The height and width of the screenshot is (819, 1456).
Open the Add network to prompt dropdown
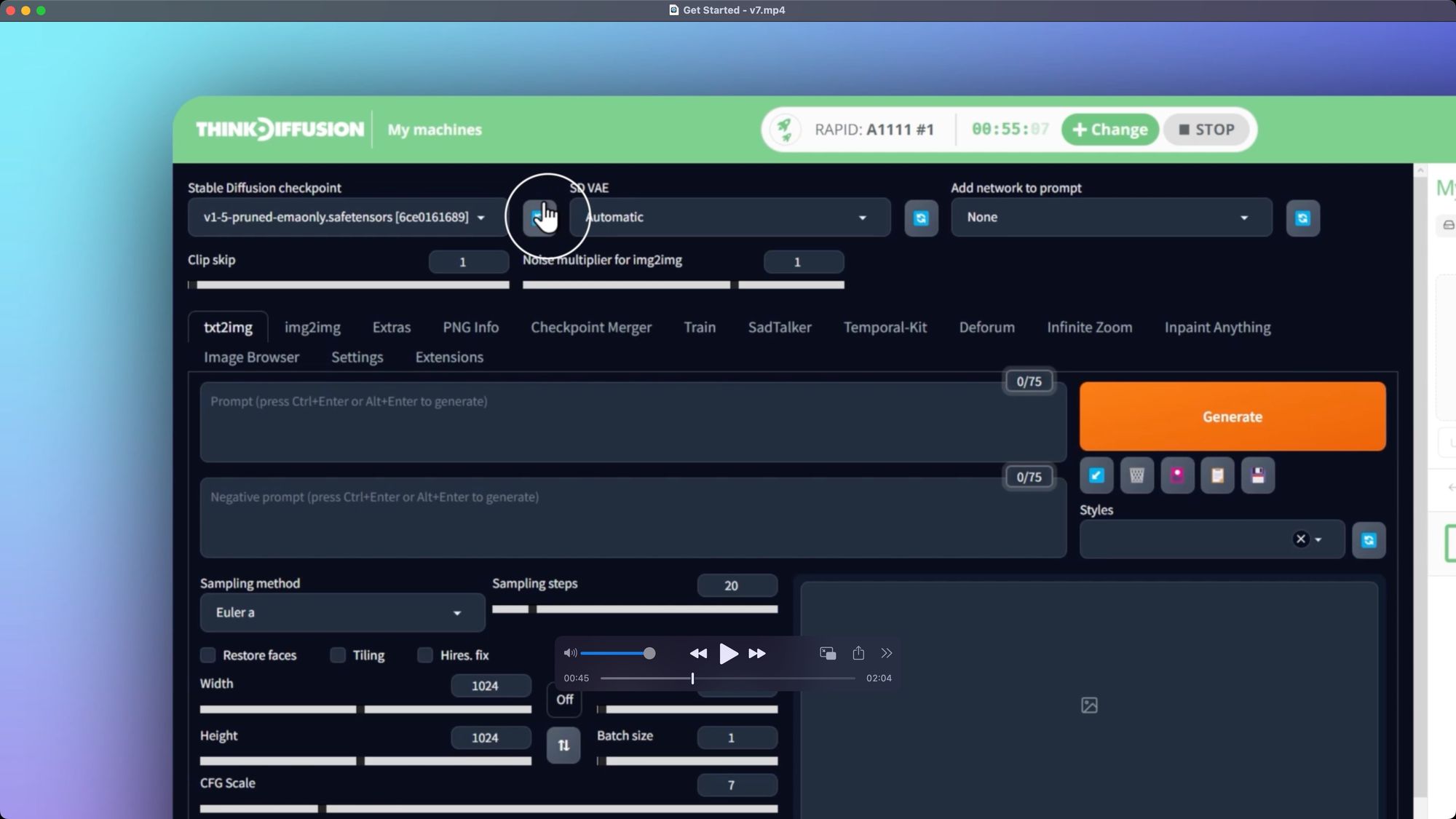point(1111,217)
